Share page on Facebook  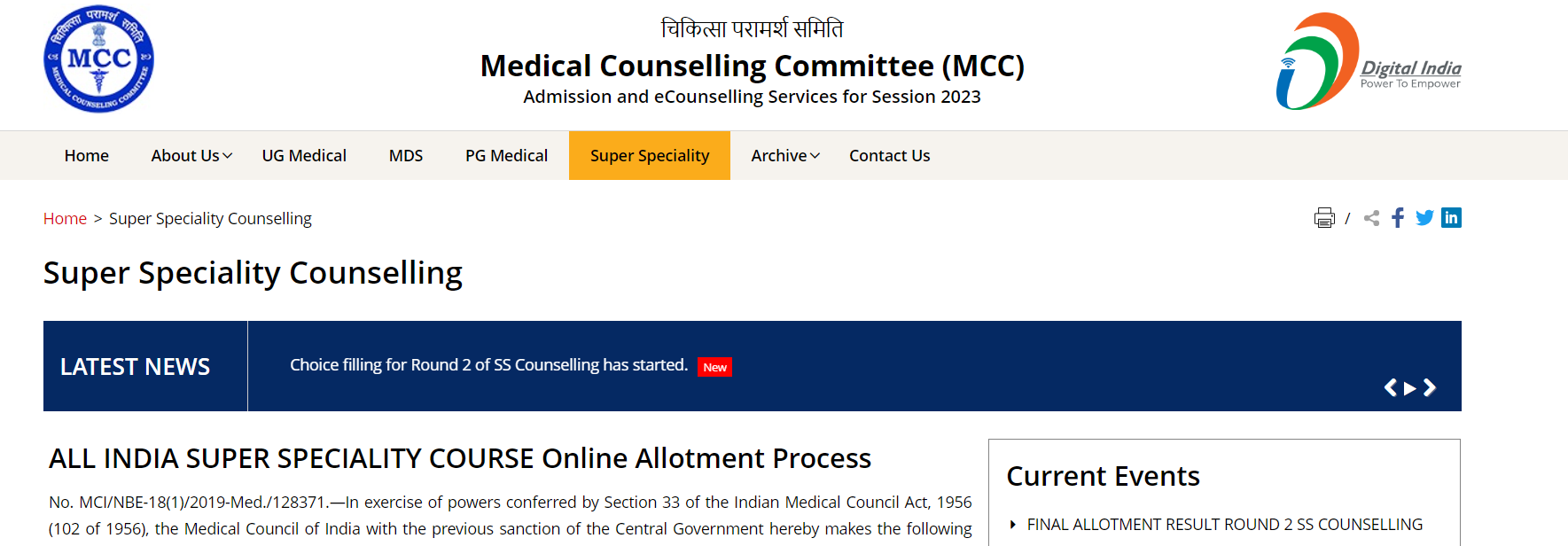click(x=1398, y=218)
